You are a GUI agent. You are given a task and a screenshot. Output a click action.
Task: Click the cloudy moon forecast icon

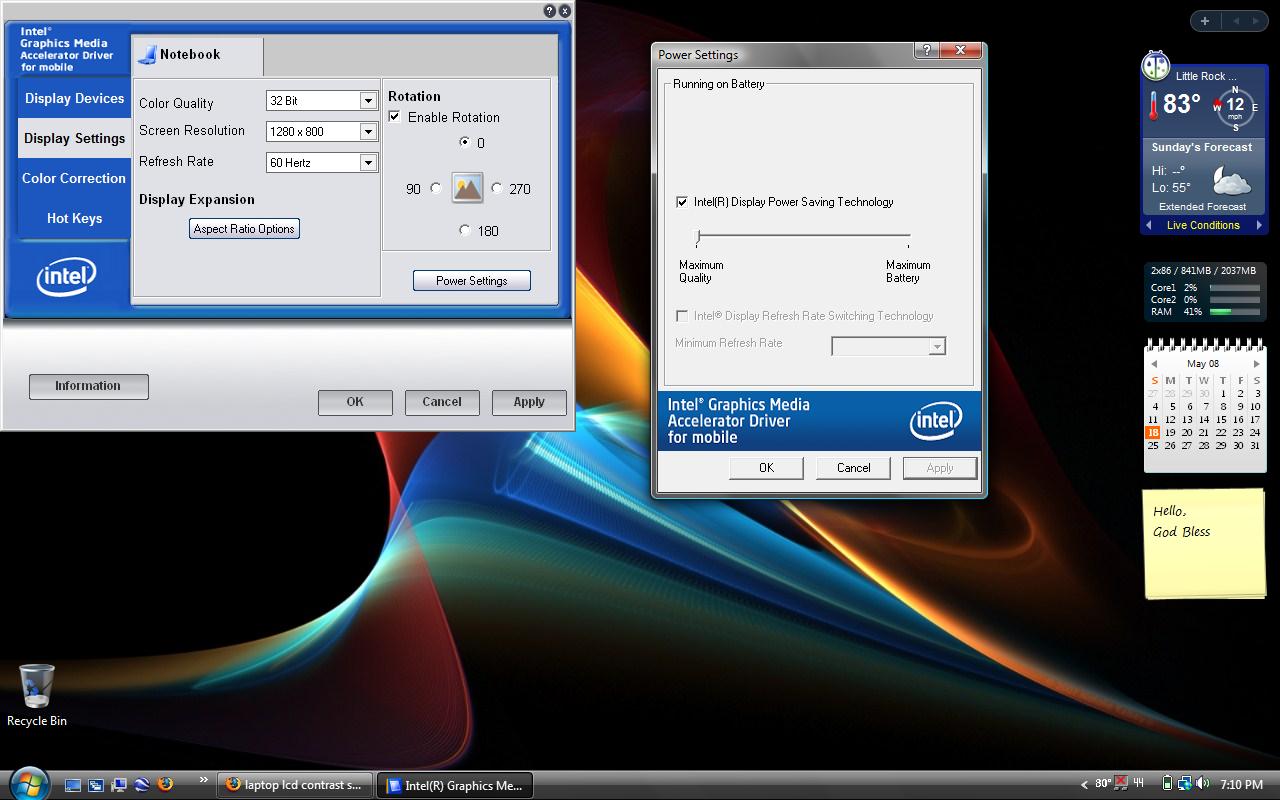(1231, 181)
